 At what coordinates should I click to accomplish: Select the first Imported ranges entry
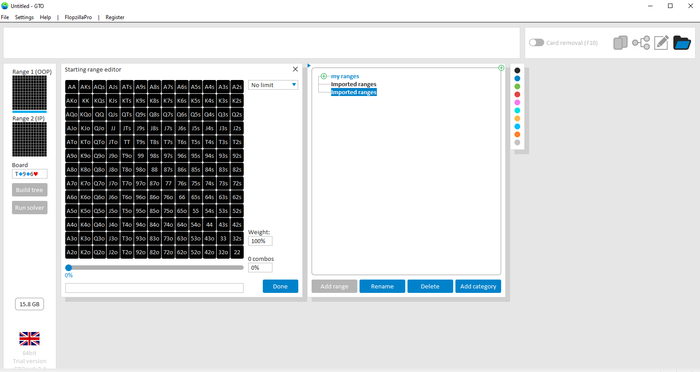point(354,84)
